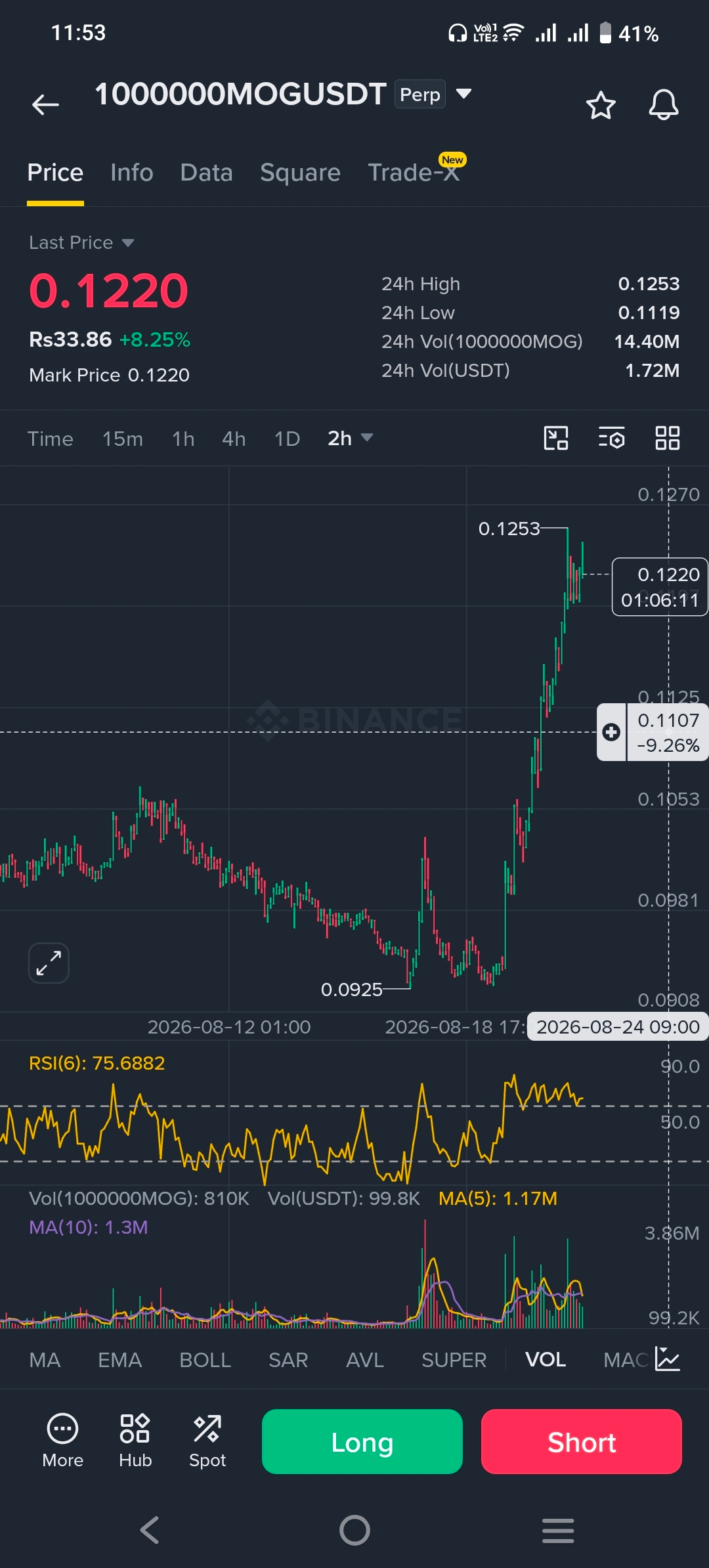Switch to the Info tab
This screenshot has width=709, height=1568.
(x=132, y=173)
